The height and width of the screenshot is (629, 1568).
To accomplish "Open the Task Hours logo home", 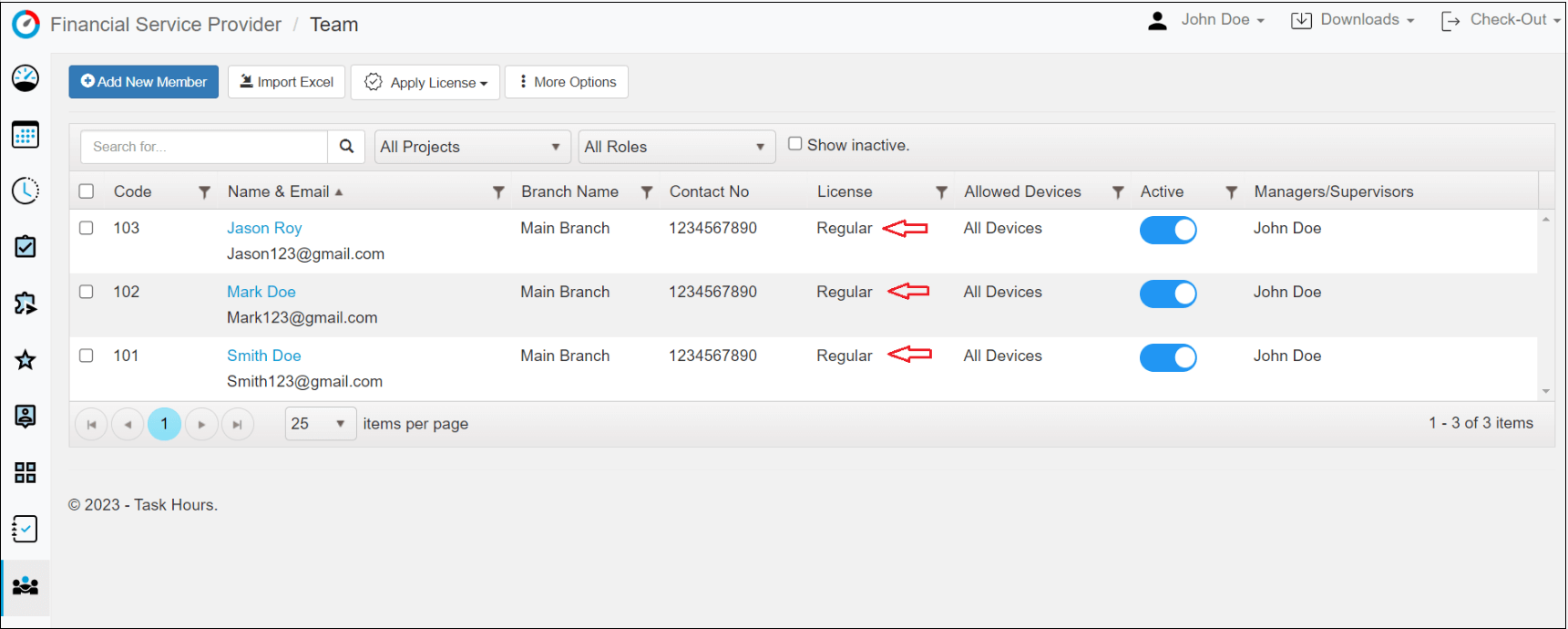I will pyautogui.click(x=26, y=25).
